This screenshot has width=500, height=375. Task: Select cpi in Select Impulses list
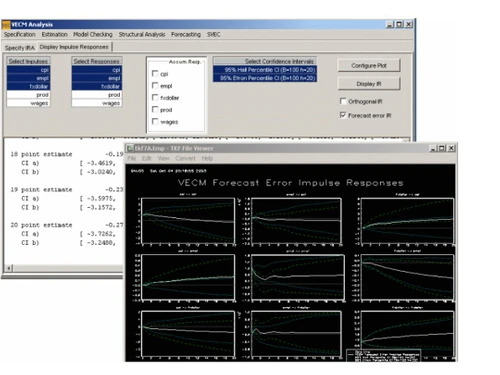click(x=29, y=70)
